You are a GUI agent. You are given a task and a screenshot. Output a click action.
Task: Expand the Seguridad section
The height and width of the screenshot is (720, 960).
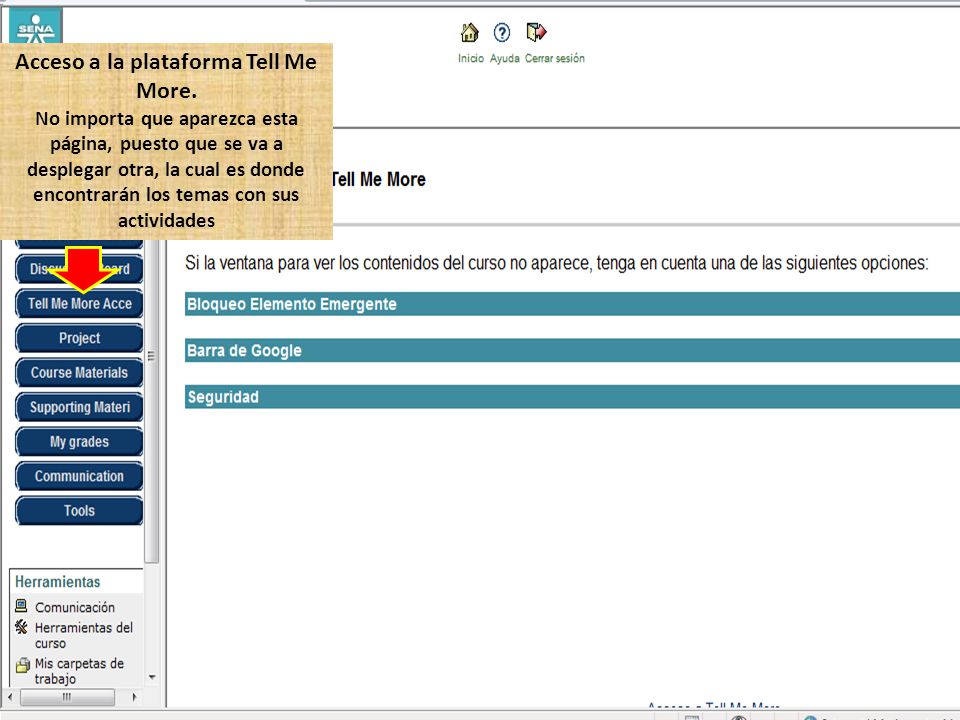572,397
